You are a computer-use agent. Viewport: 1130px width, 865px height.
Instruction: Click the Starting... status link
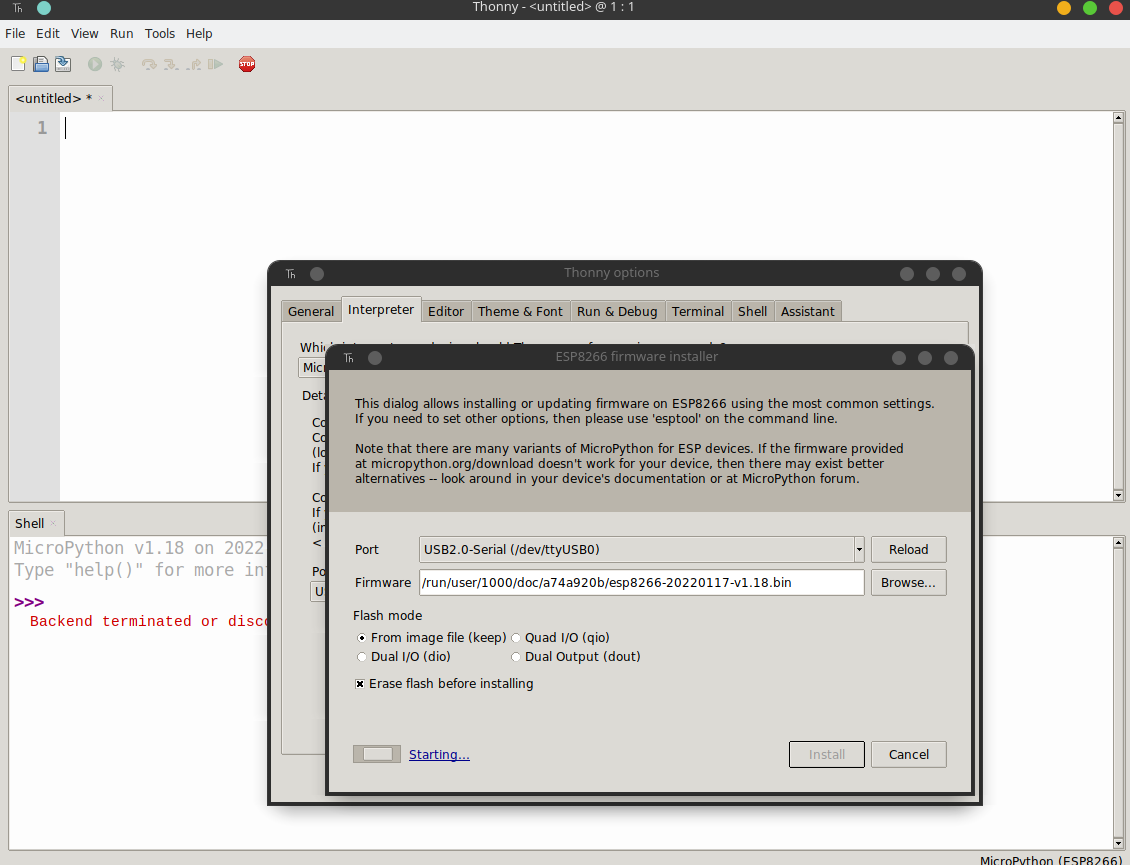click(x=439, y=755)
